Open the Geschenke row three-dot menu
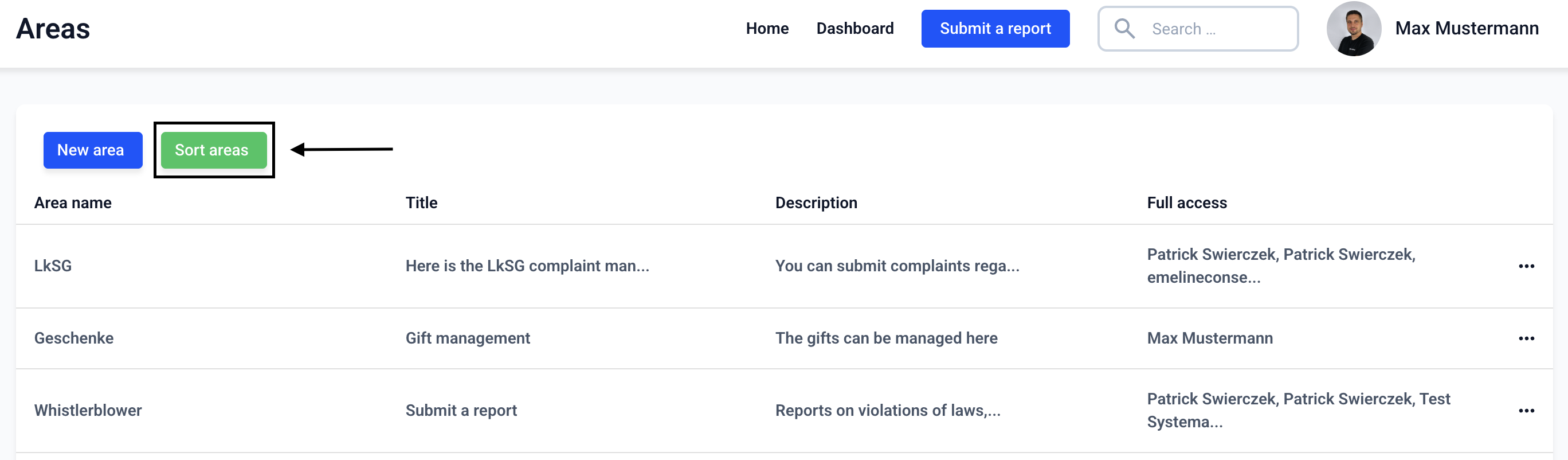The width and height of the screenshot is (1568, 460). (1526, 339)
